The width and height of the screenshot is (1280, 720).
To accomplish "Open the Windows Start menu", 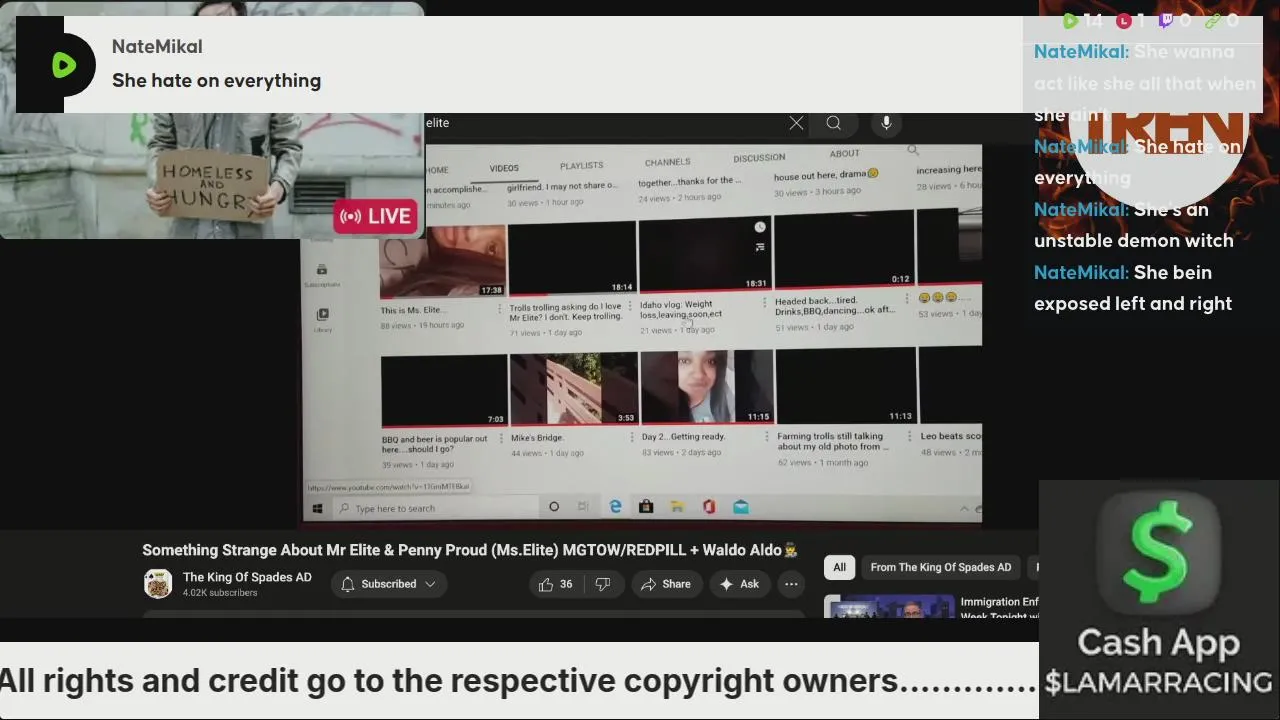I will pyautogui.click(x=317, y=509).
